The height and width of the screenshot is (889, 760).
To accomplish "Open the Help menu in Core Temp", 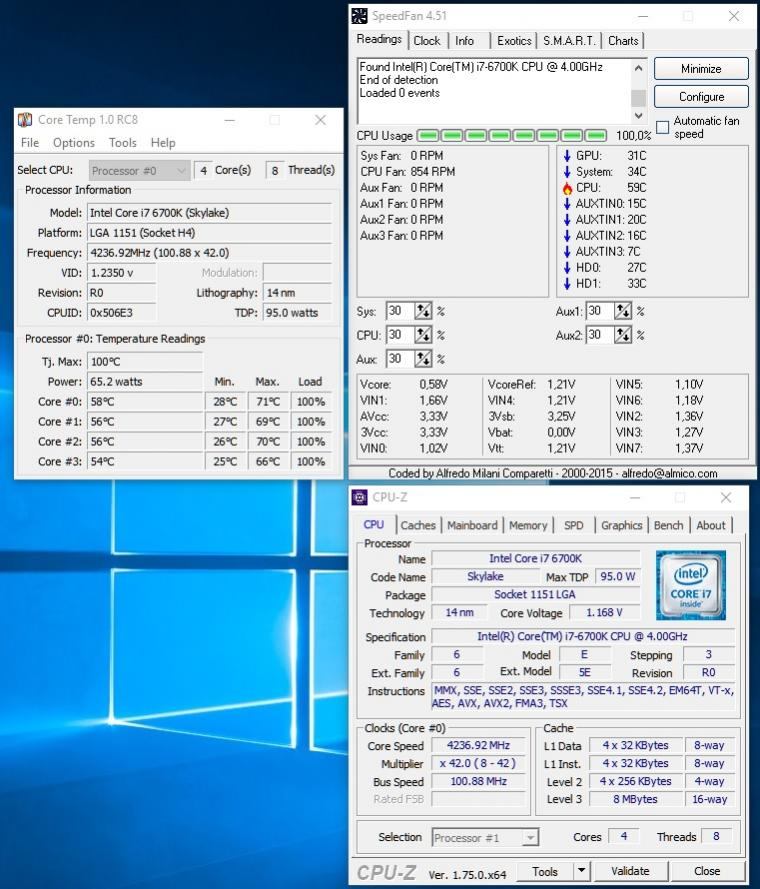I will pyautogui.click(x=163, y=143).
